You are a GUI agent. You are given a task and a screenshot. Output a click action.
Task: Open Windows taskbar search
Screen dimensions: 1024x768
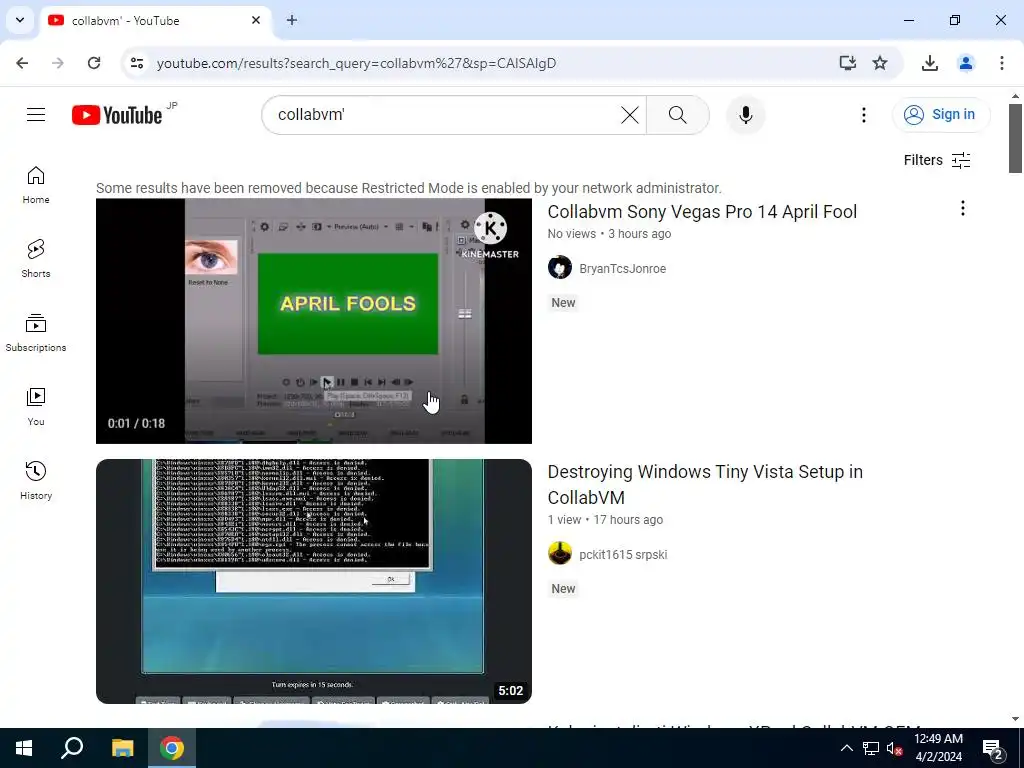(x=72, y=748)
